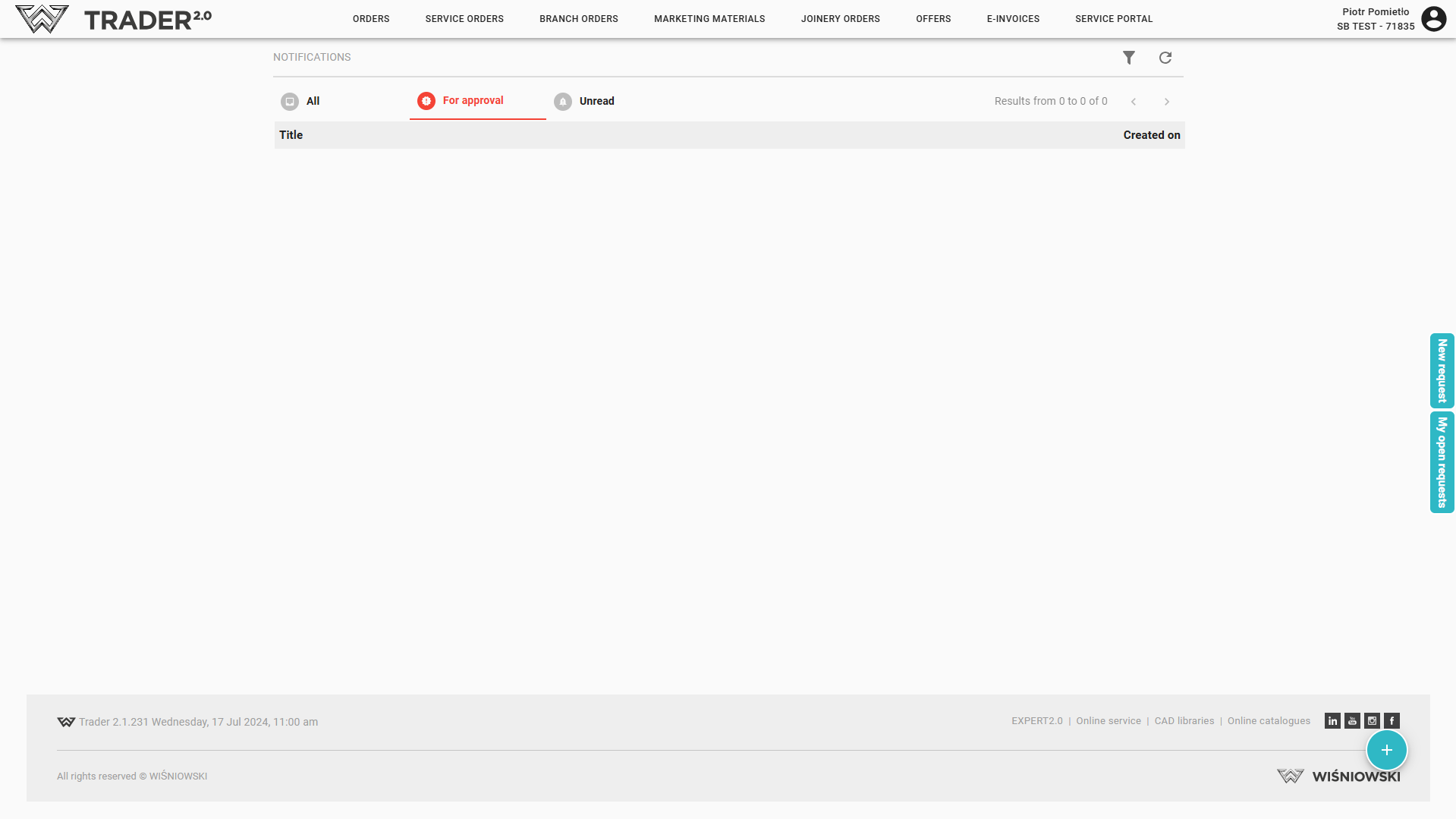The image size is (1456, 819).
Task: Click the Trader 2.0 logo
Action: click(x=114, y=19)
